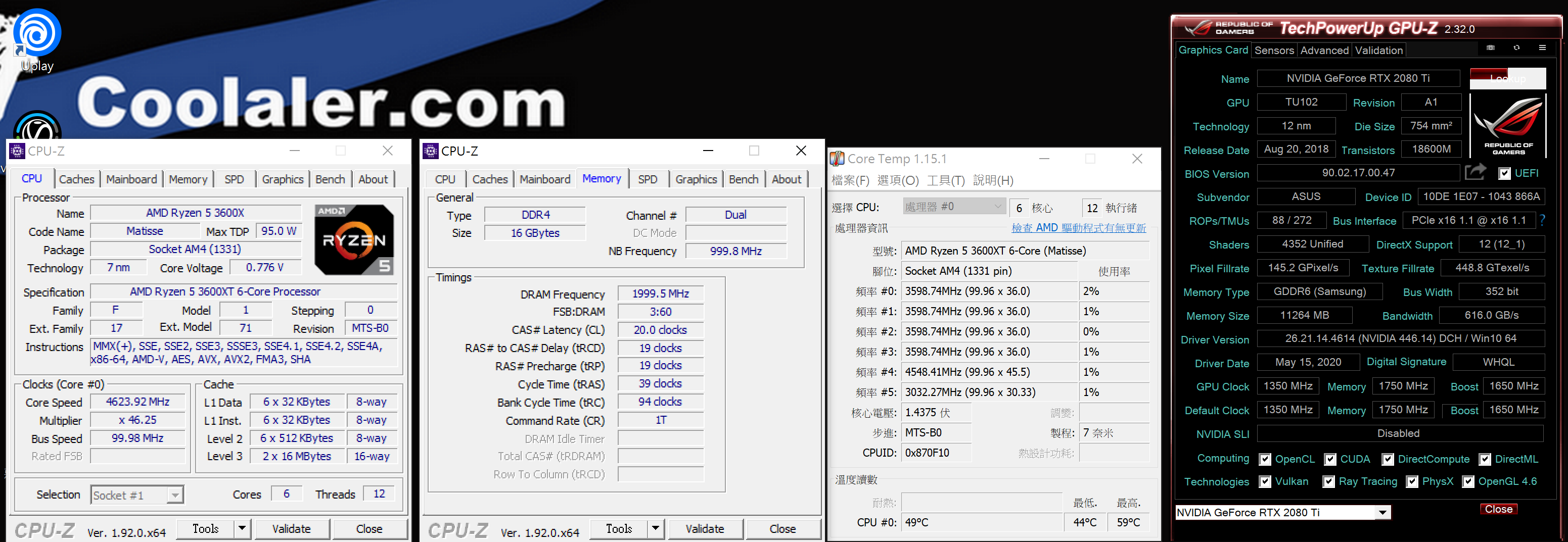
Task: Open the Validation tab in GPU-Z
Action: 1378,51
